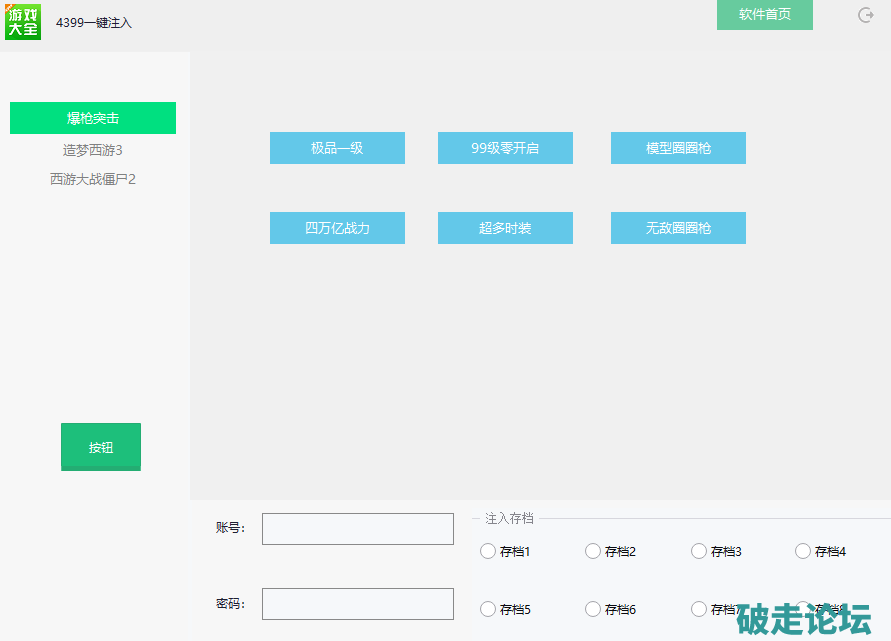Image resolution: width=891 pixels, height=641 pixels.
Task: Enable the 存档5 radio button
Action: [x=488, y=609]
